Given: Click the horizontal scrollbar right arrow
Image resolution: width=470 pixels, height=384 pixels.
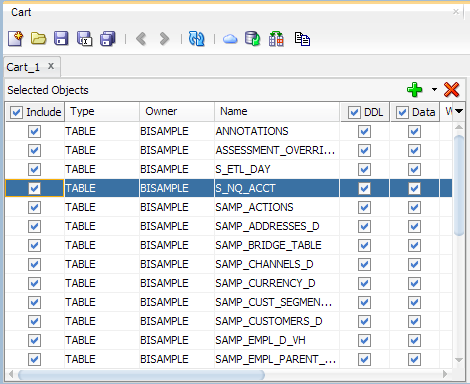Looking at the screenshot, I should click(x=445, y=374).
